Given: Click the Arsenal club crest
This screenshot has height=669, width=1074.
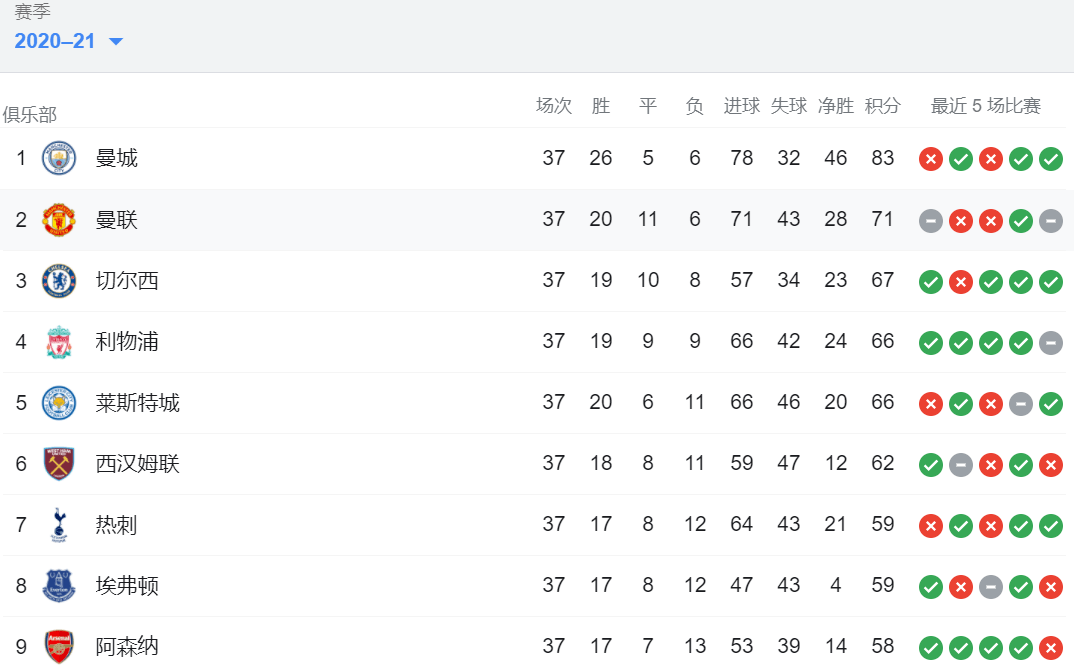Looking at the screenshot, I should coord(59,646).
